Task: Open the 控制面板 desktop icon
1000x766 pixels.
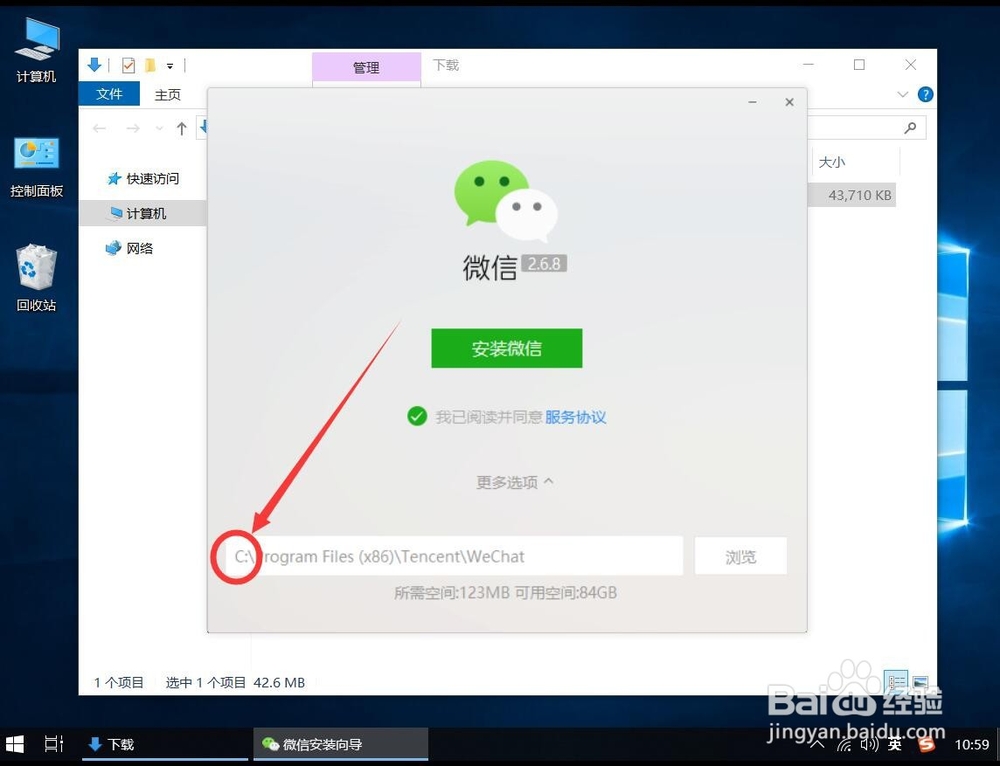Action: click(36, 167)
